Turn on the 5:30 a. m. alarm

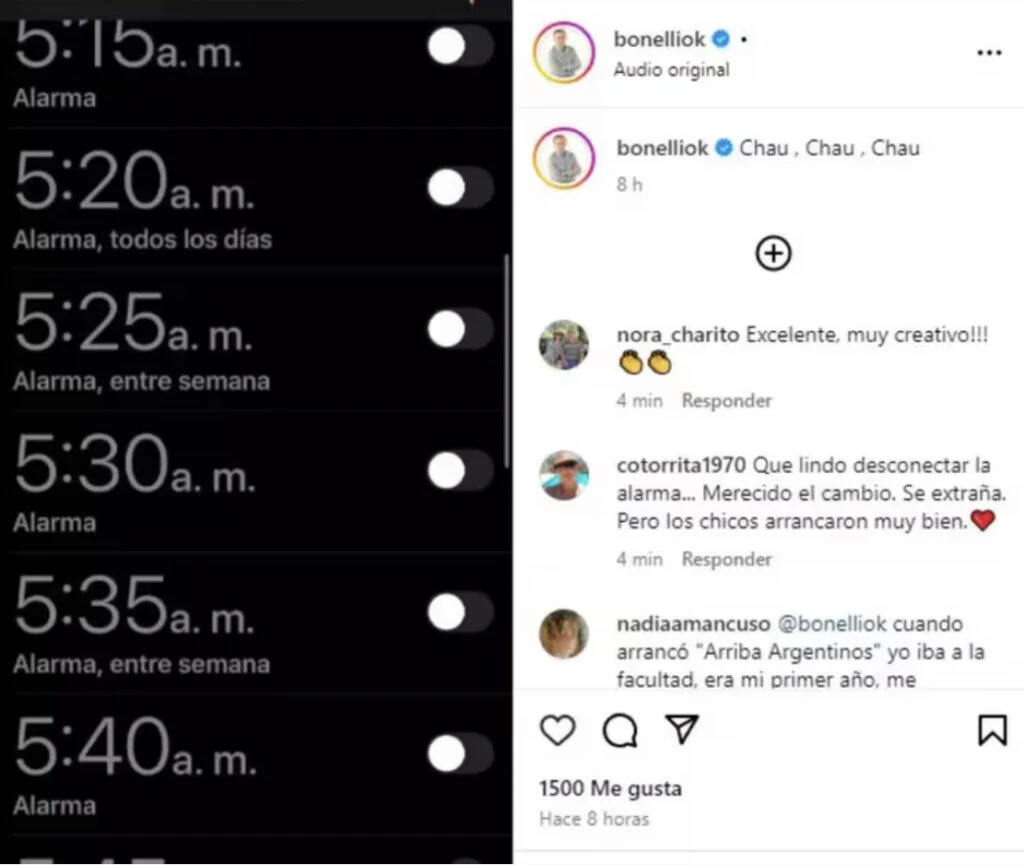460,471
